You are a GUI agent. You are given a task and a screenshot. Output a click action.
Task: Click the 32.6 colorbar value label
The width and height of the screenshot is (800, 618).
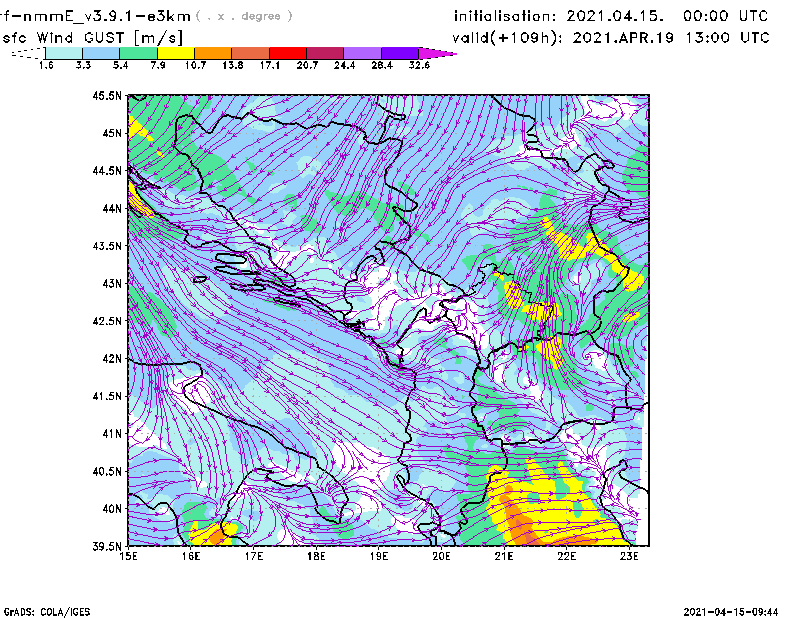tap(419, 65)
